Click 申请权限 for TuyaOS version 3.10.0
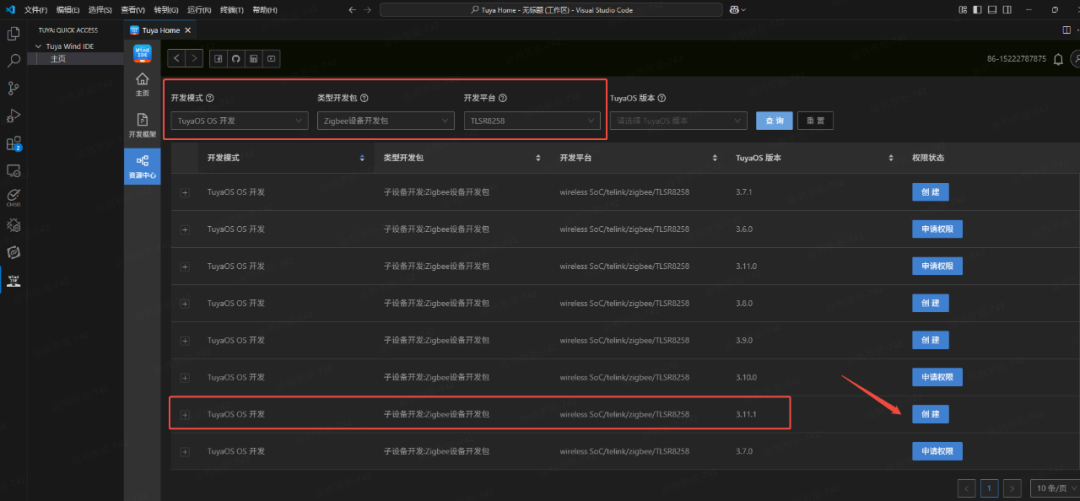The width and height of the screenshot is (1080, 501). pos(937,377)
